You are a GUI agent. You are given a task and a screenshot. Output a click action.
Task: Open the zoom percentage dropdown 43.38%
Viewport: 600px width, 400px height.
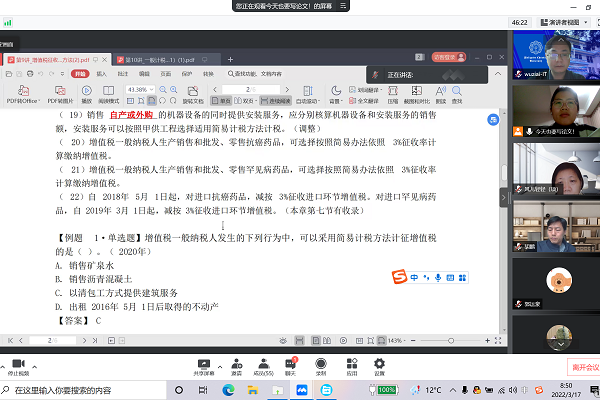142,89
